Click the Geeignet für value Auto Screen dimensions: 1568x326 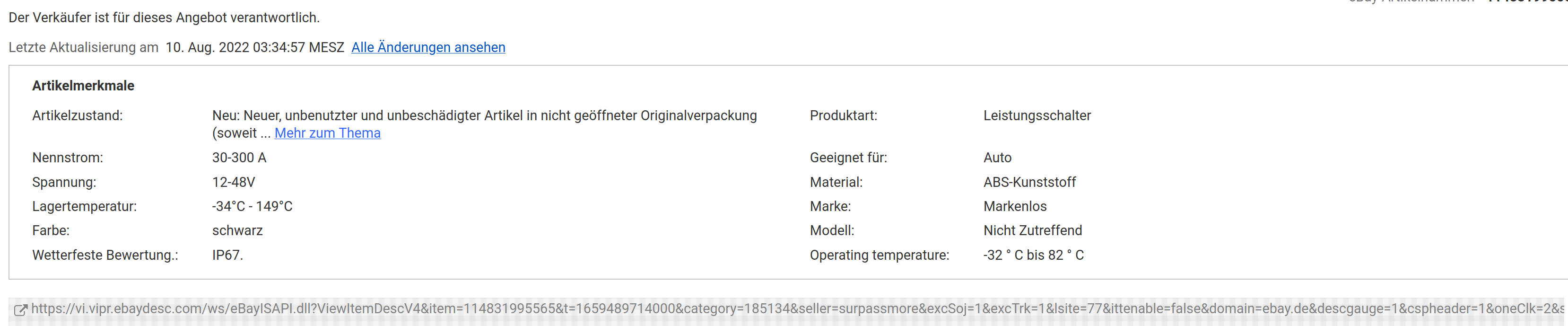point(998,158)
